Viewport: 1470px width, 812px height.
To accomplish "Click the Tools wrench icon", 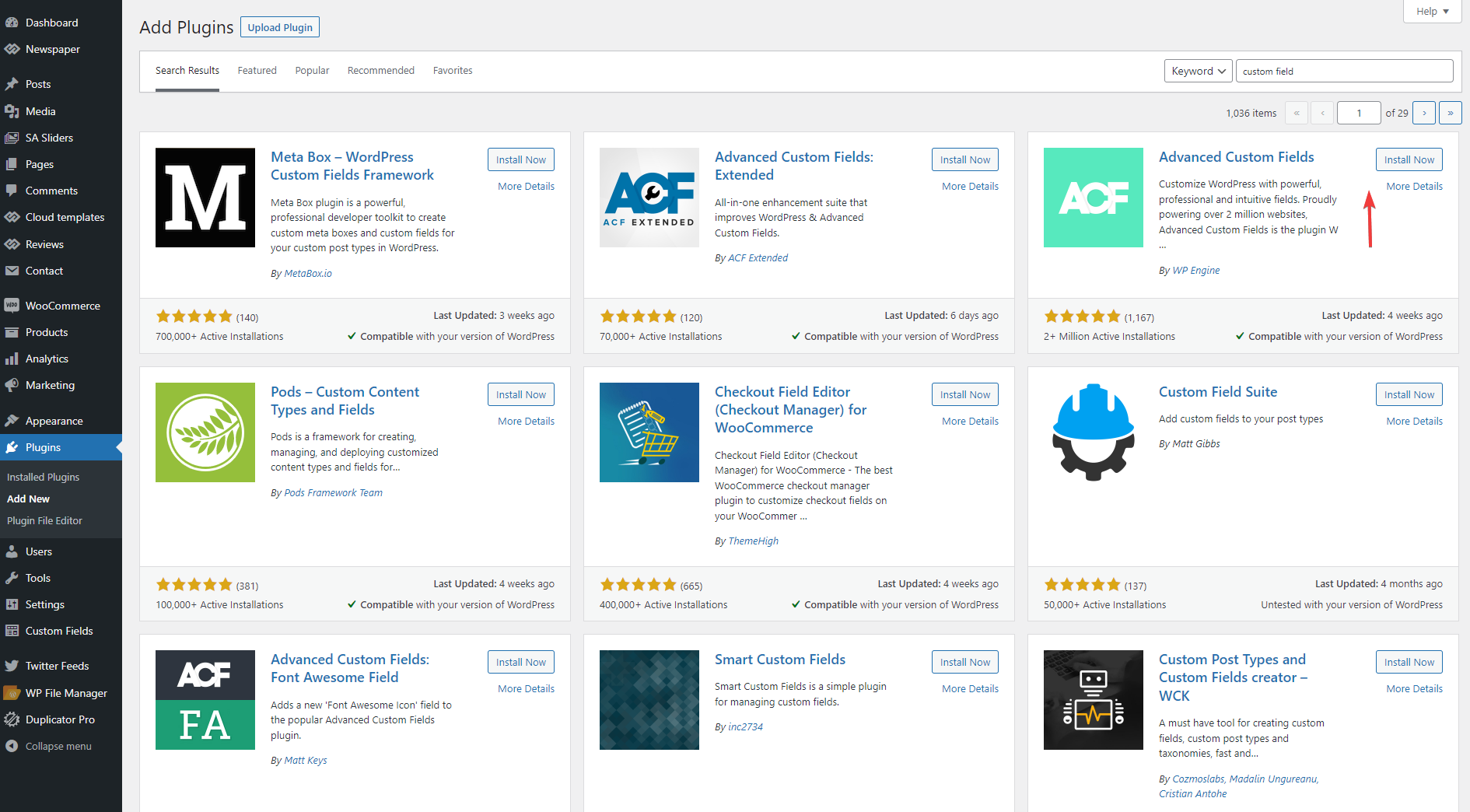I will click(12, 578).
